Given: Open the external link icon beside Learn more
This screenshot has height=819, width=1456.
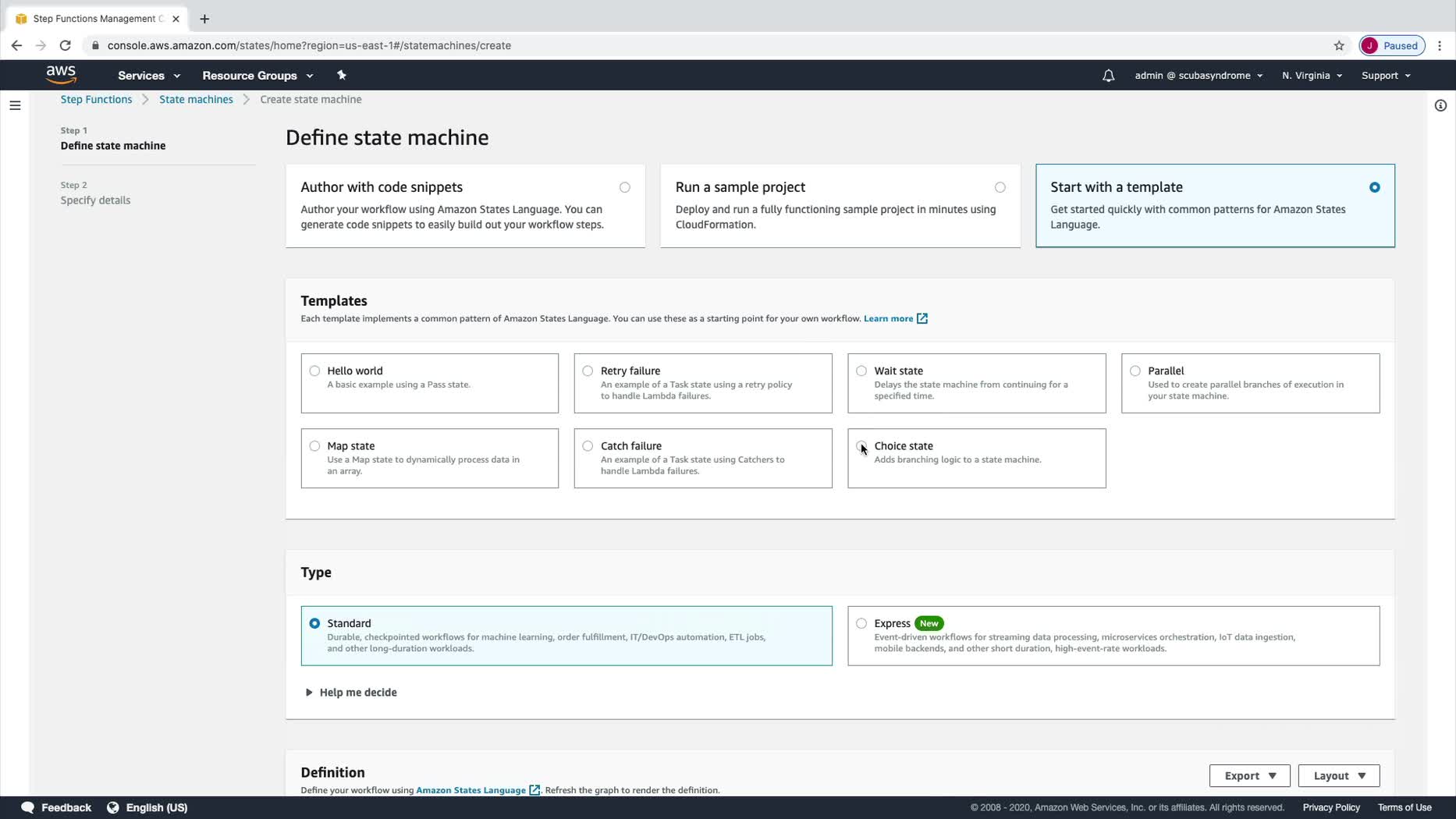Looking at the screenshot, I should point(922,318).
